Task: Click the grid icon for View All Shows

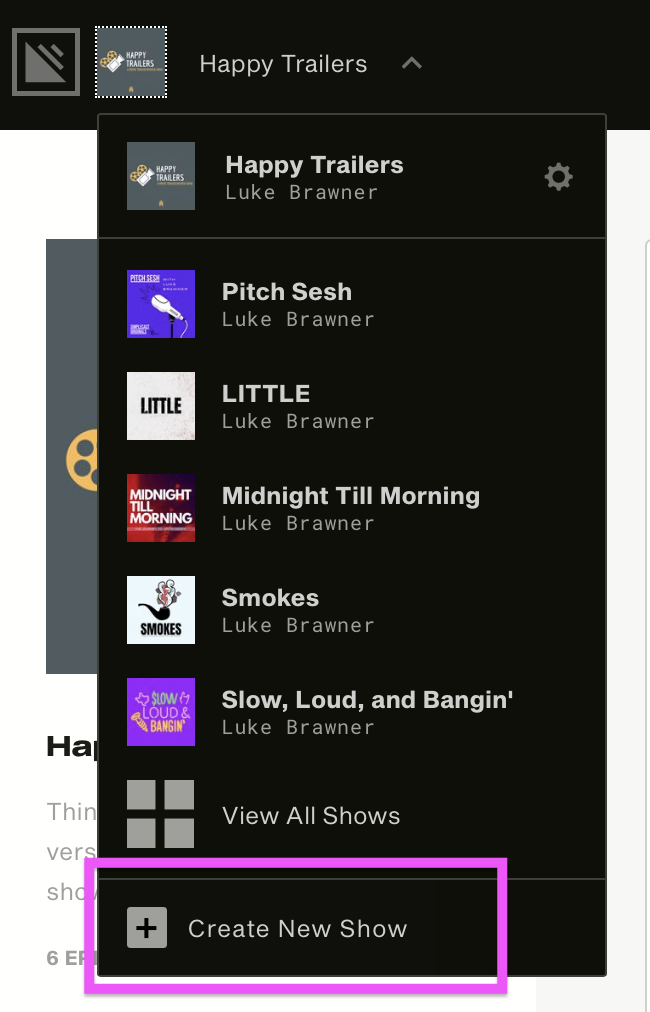Action: coord(161,814)
